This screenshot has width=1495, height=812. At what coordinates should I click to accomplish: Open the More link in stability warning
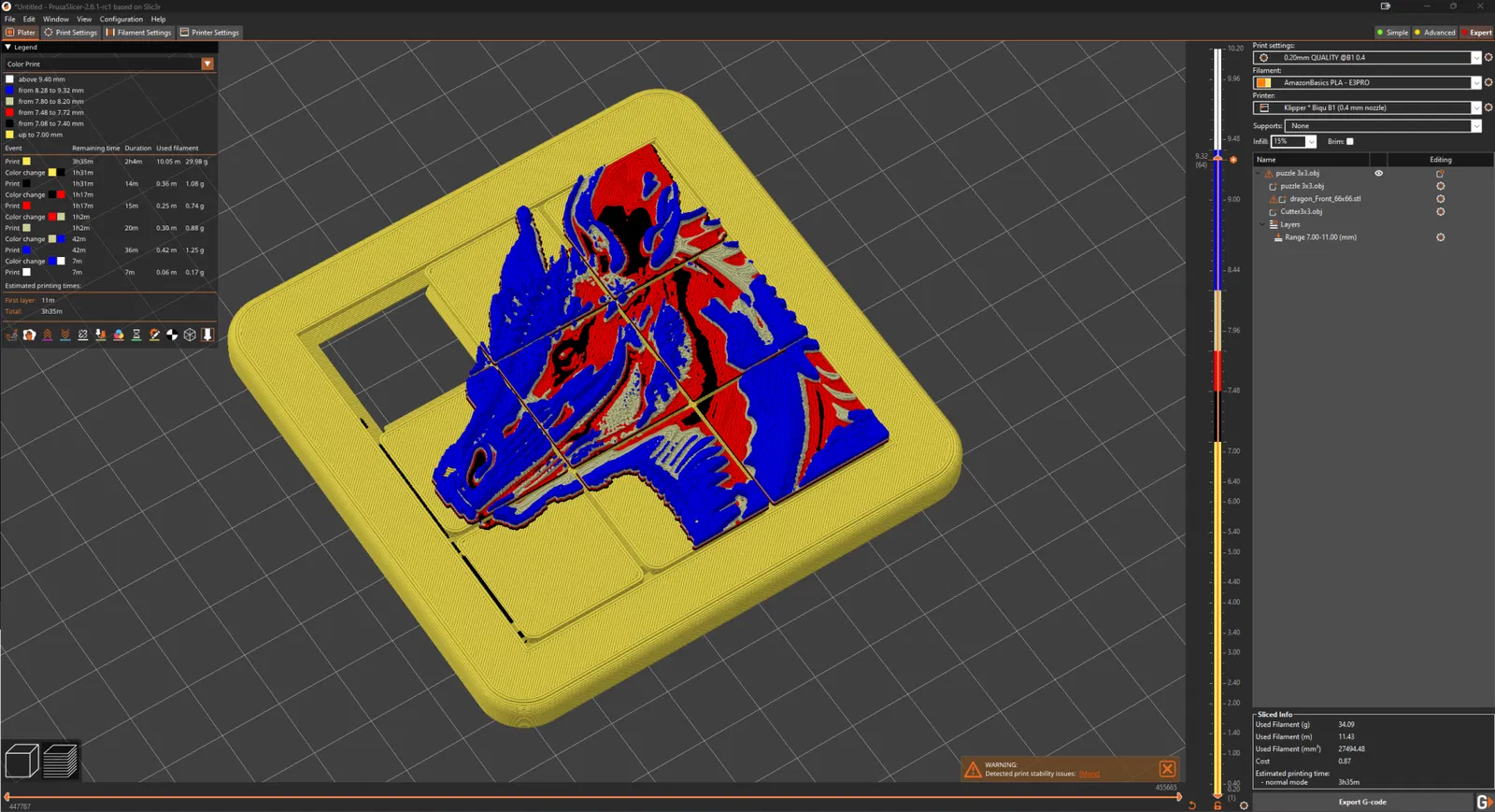tap(1089, 774)
